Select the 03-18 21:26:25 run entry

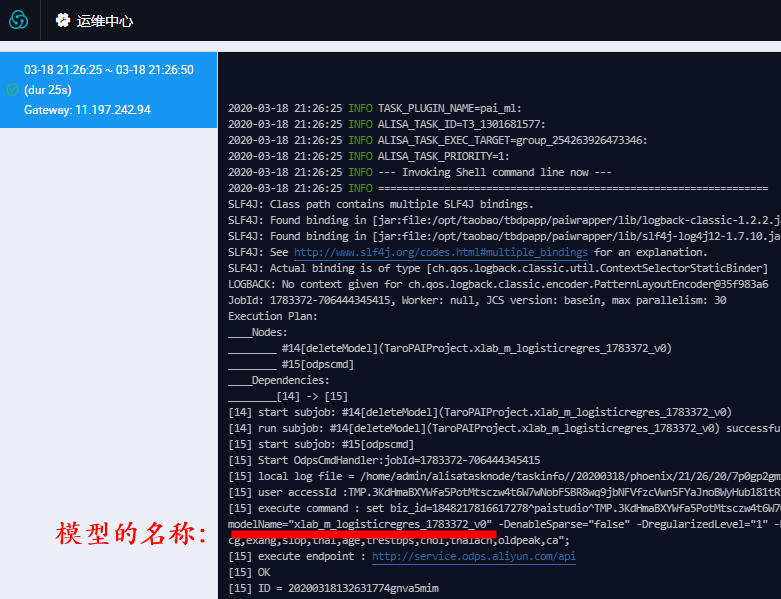tap(109, 90)
